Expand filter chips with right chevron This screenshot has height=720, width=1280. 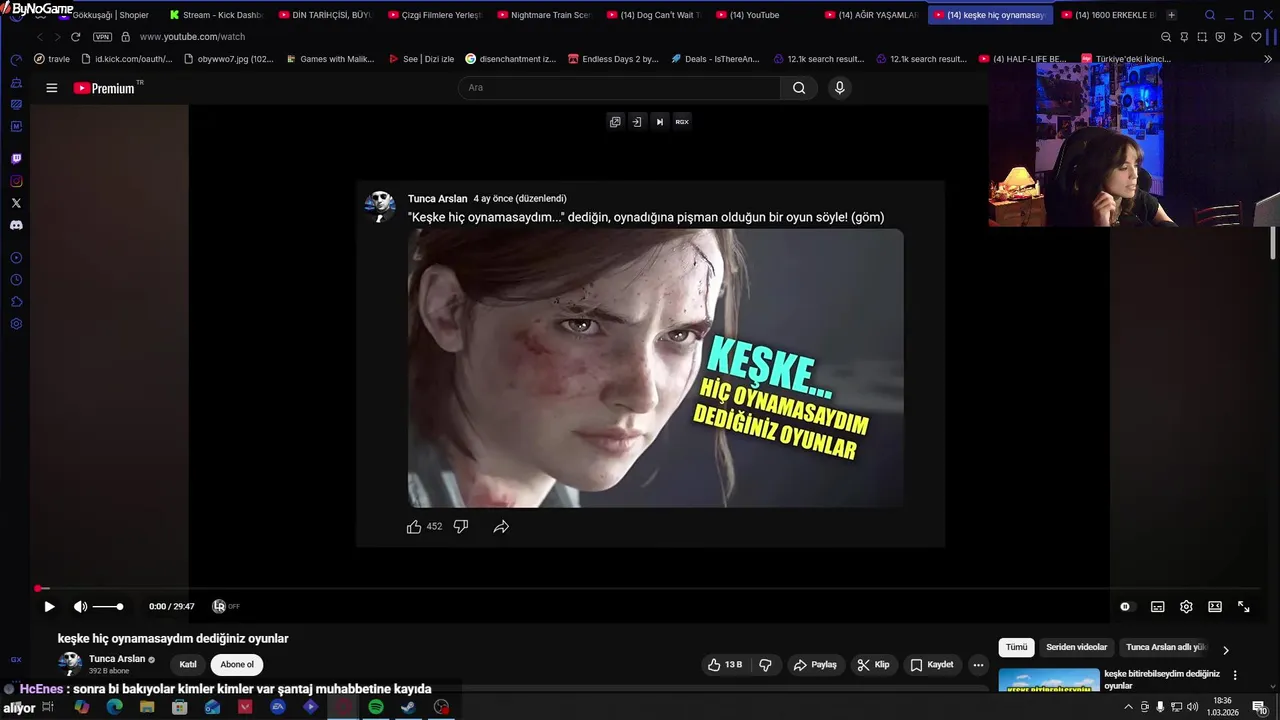coord(1226,649)
